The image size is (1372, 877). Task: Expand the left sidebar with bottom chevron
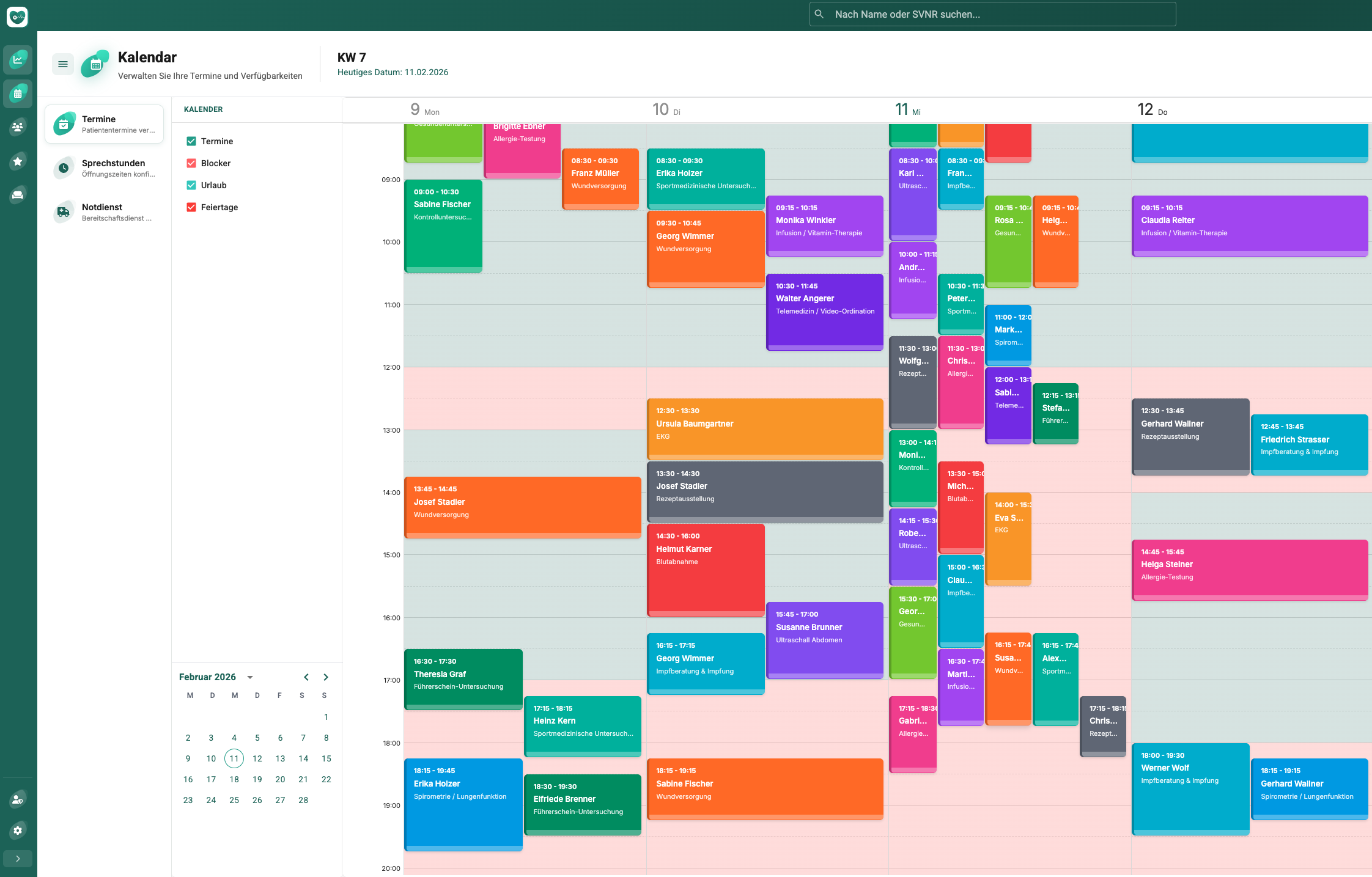(x=18, y=859)
